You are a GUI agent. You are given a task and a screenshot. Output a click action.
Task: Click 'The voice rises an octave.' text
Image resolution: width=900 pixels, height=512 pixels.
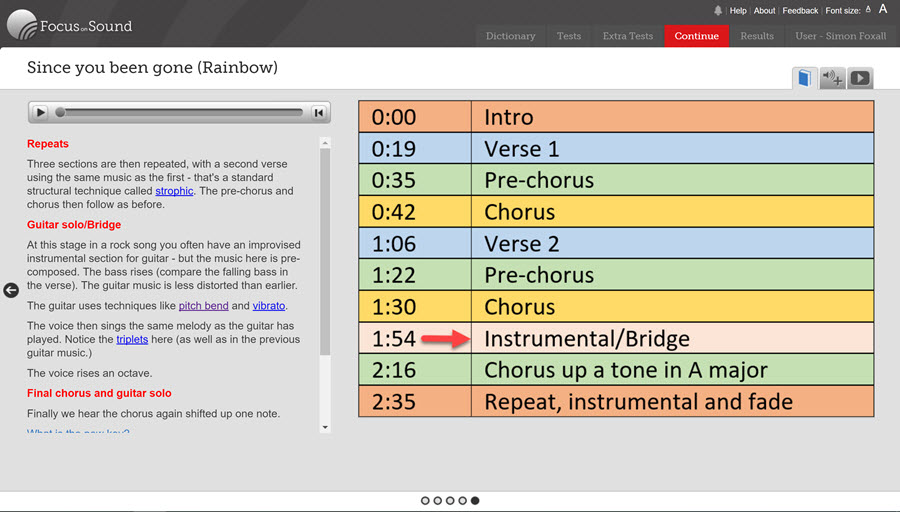(90, 373)
